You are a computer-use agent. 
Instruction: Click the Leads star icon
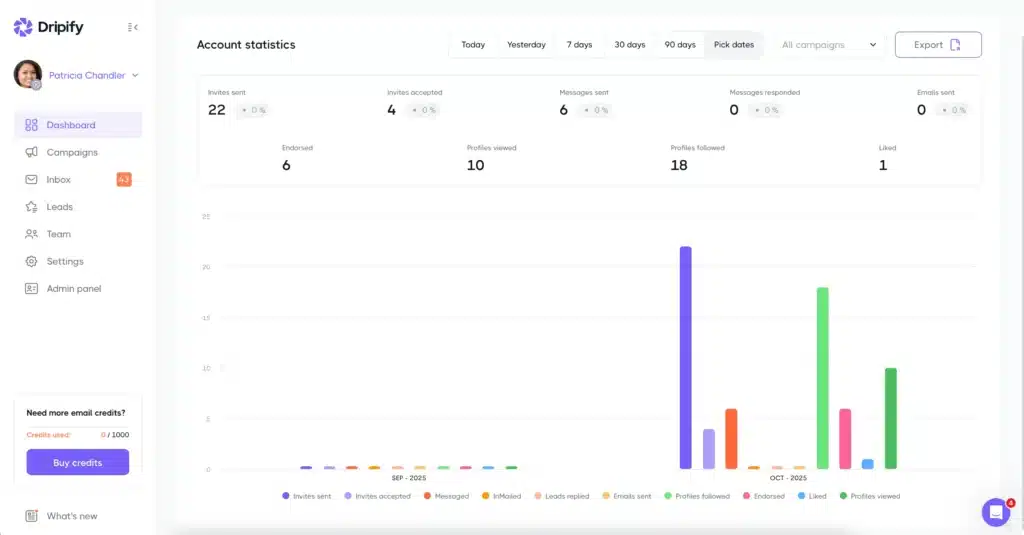(31, 207)
